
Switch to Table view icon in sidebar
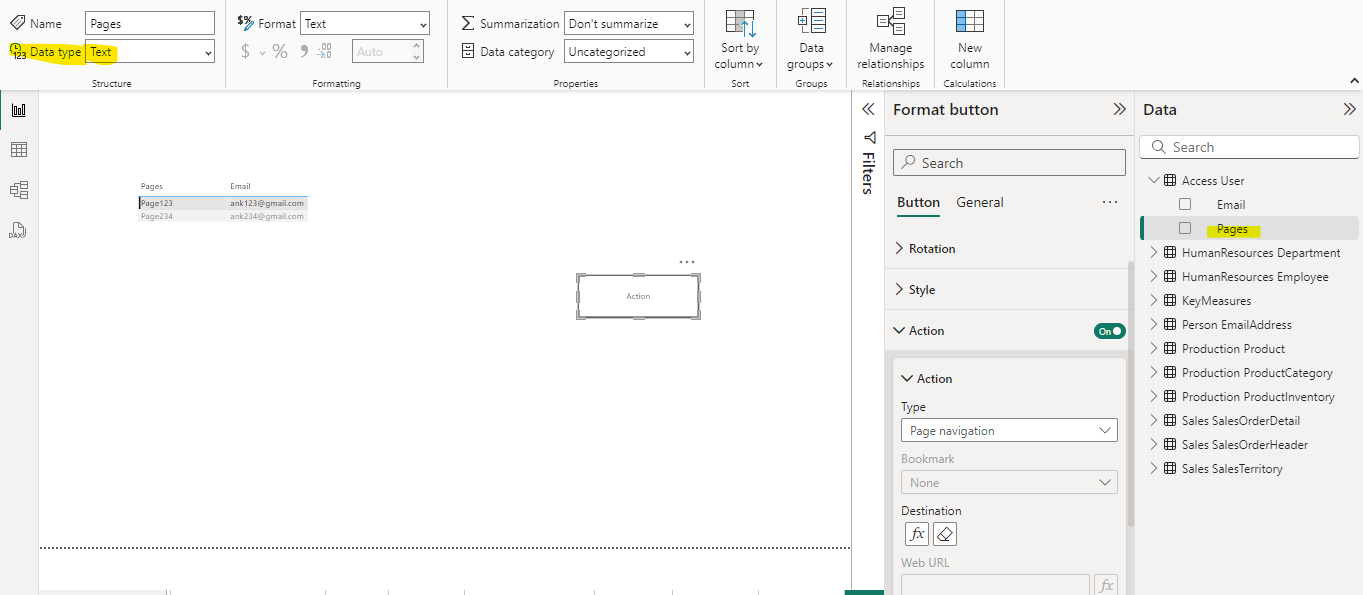pos(18,150)
